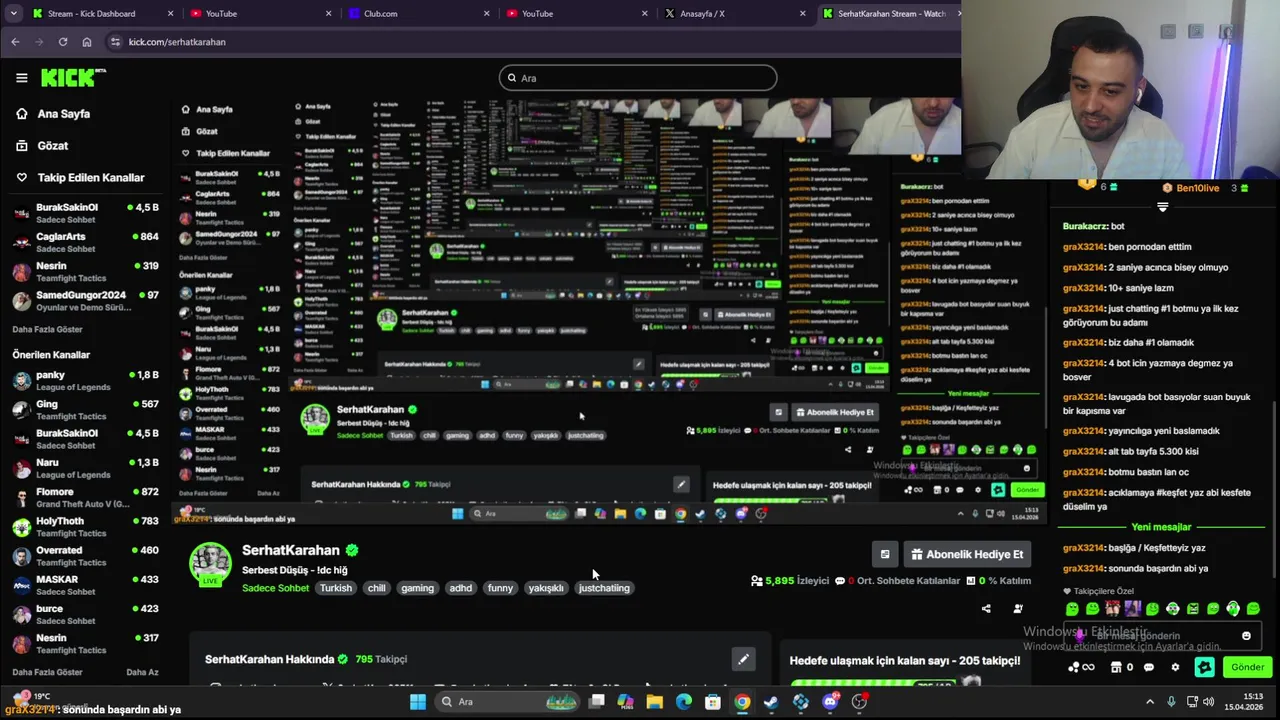
Task: Open Task View on the taskbar
Action: pos(596,702)
